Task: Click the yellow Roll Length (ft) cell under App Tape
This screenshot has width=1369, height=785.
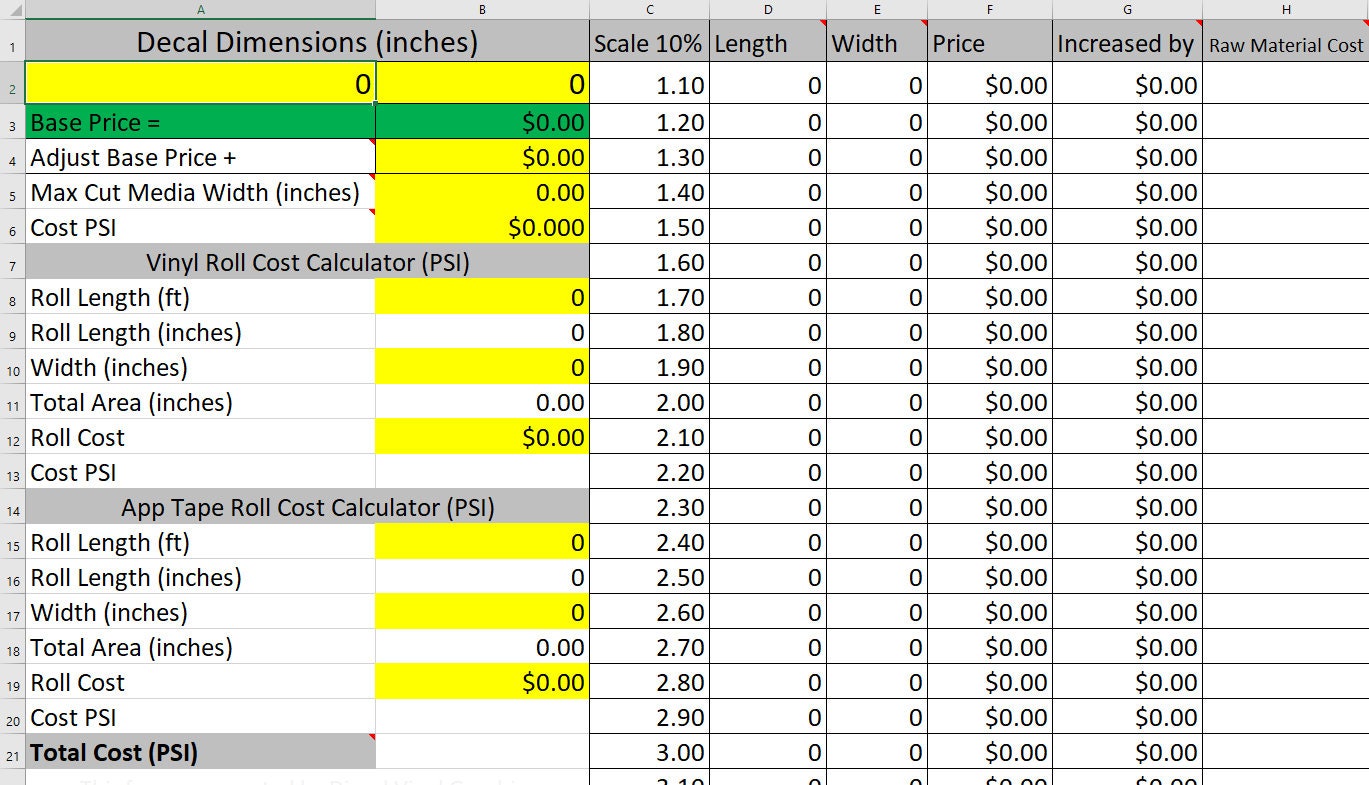Action: (482, 542)
